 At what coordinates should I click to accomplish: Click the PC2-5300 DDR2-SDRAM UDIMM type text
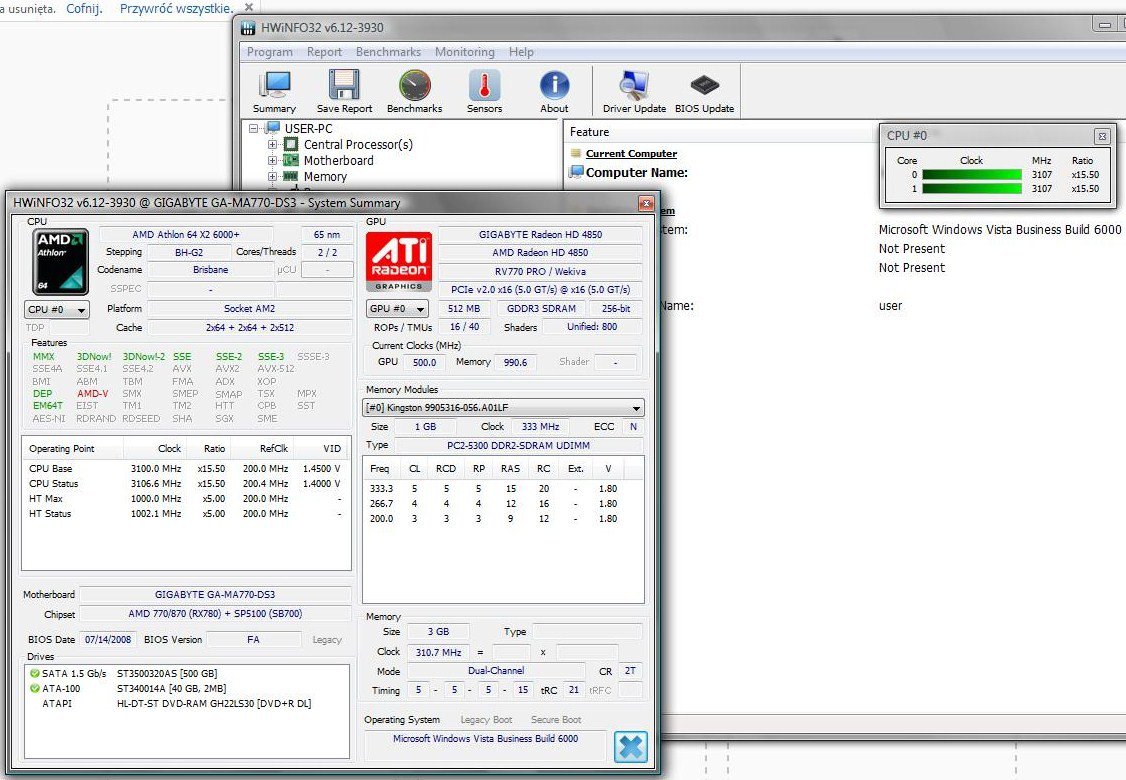pyautogui.click(x=518, y=445)
